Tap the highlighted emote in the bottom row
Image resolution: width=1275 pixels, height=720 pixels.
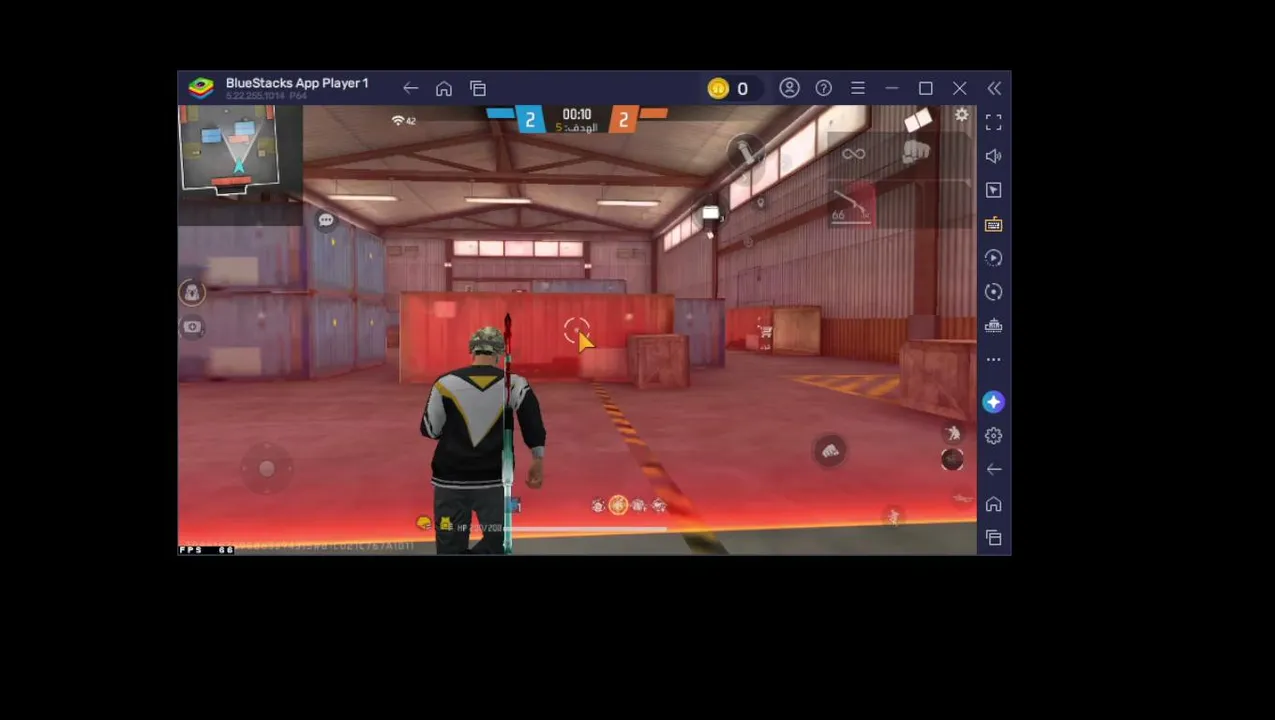pos(617,506)
